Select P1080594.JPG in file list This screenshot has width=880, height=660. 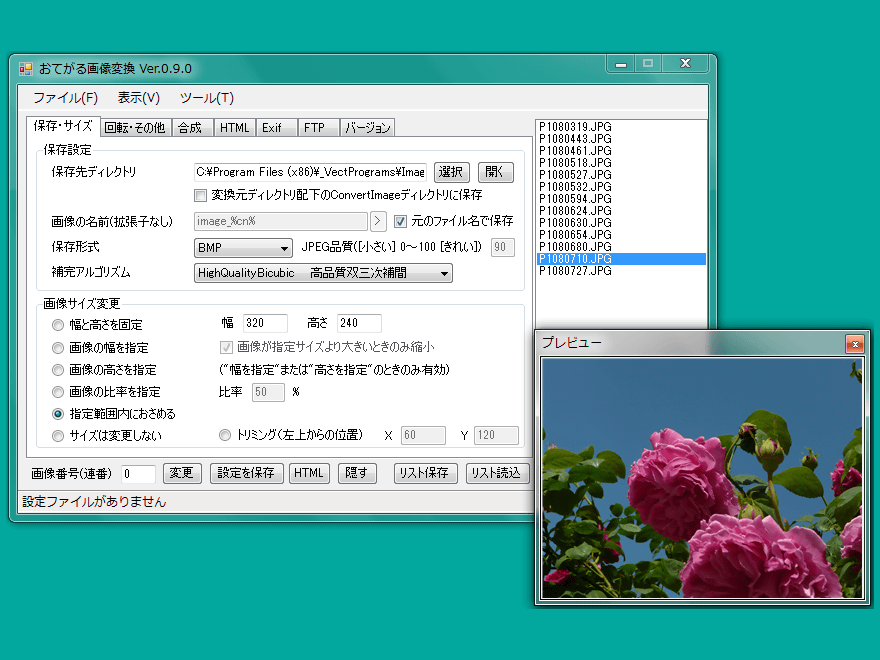coord(621,199)
